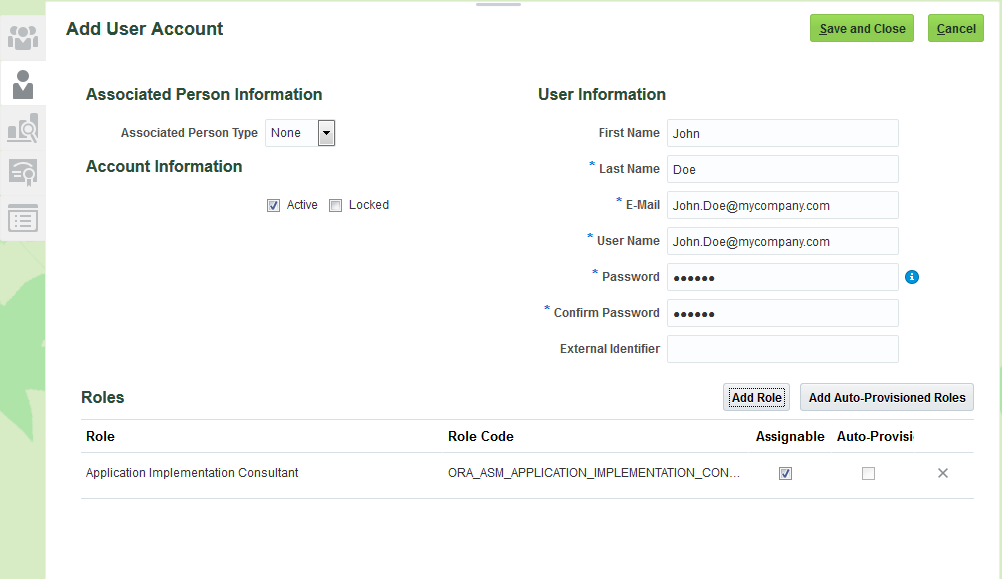Cancel adding the user account

pyautogui.click(x=956, y=29)
